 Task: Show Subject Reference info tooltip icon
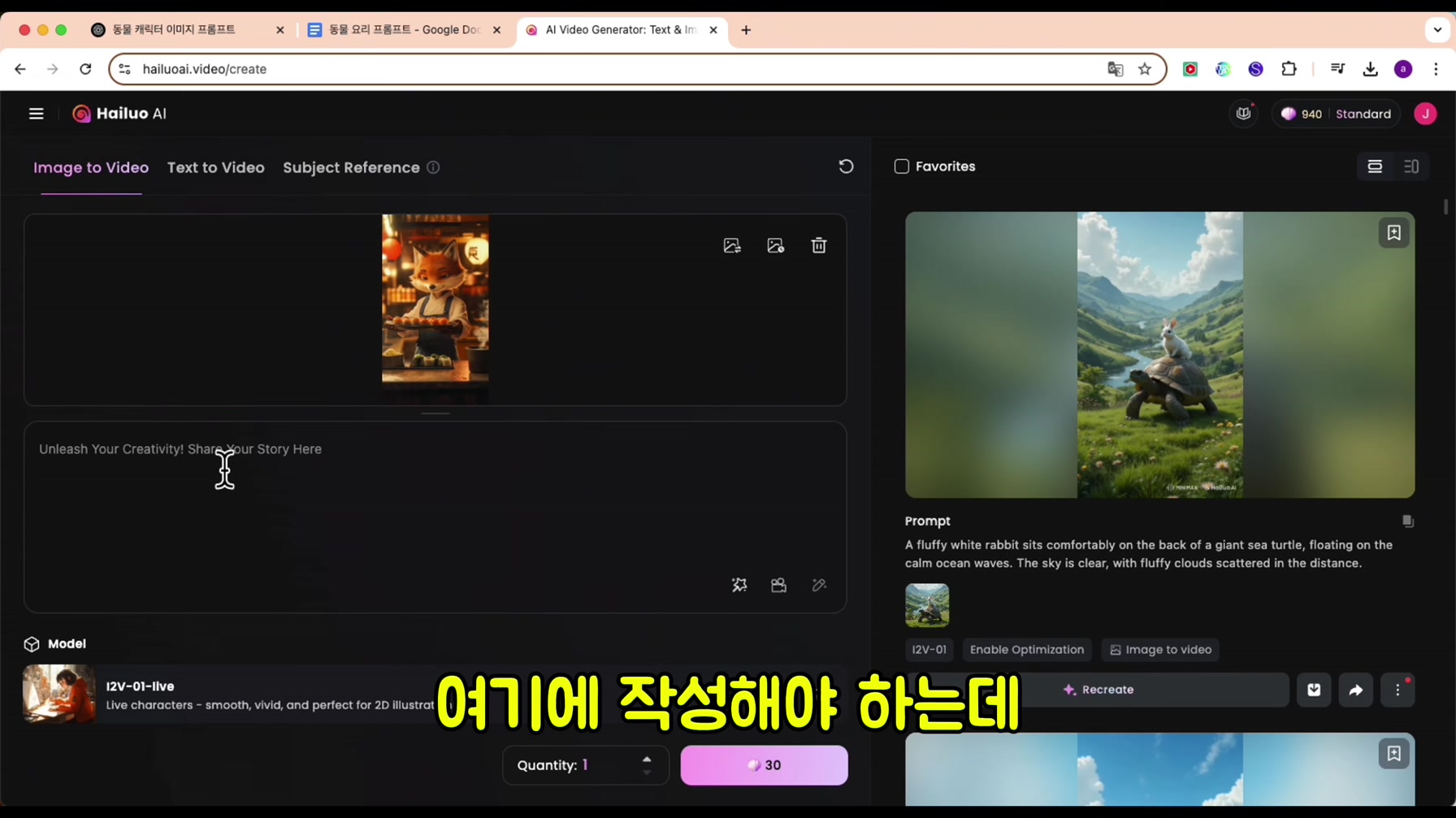click(x=433, y=167)
